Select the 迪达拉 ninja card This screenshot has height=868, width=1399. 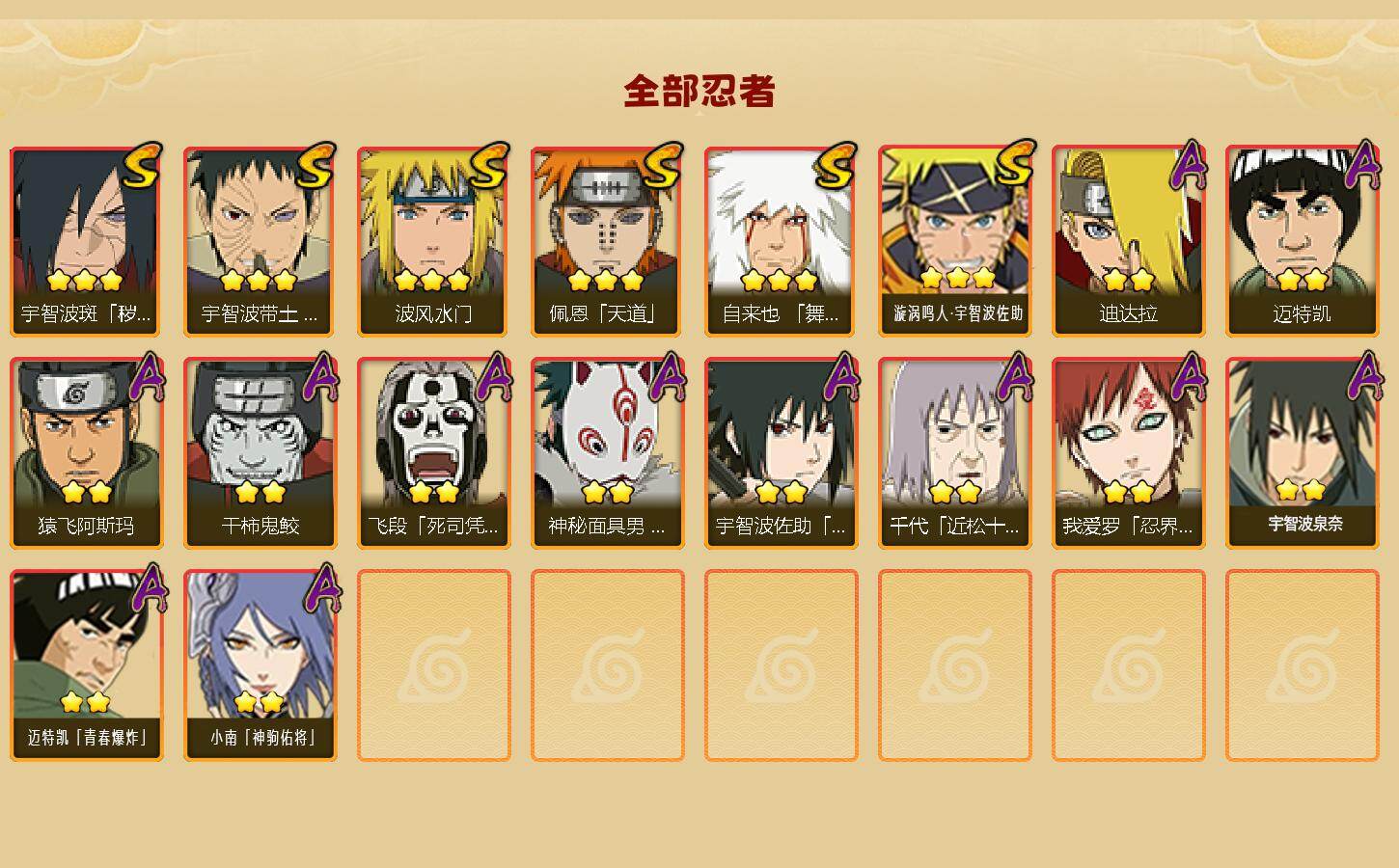(x=1128, y=242)
